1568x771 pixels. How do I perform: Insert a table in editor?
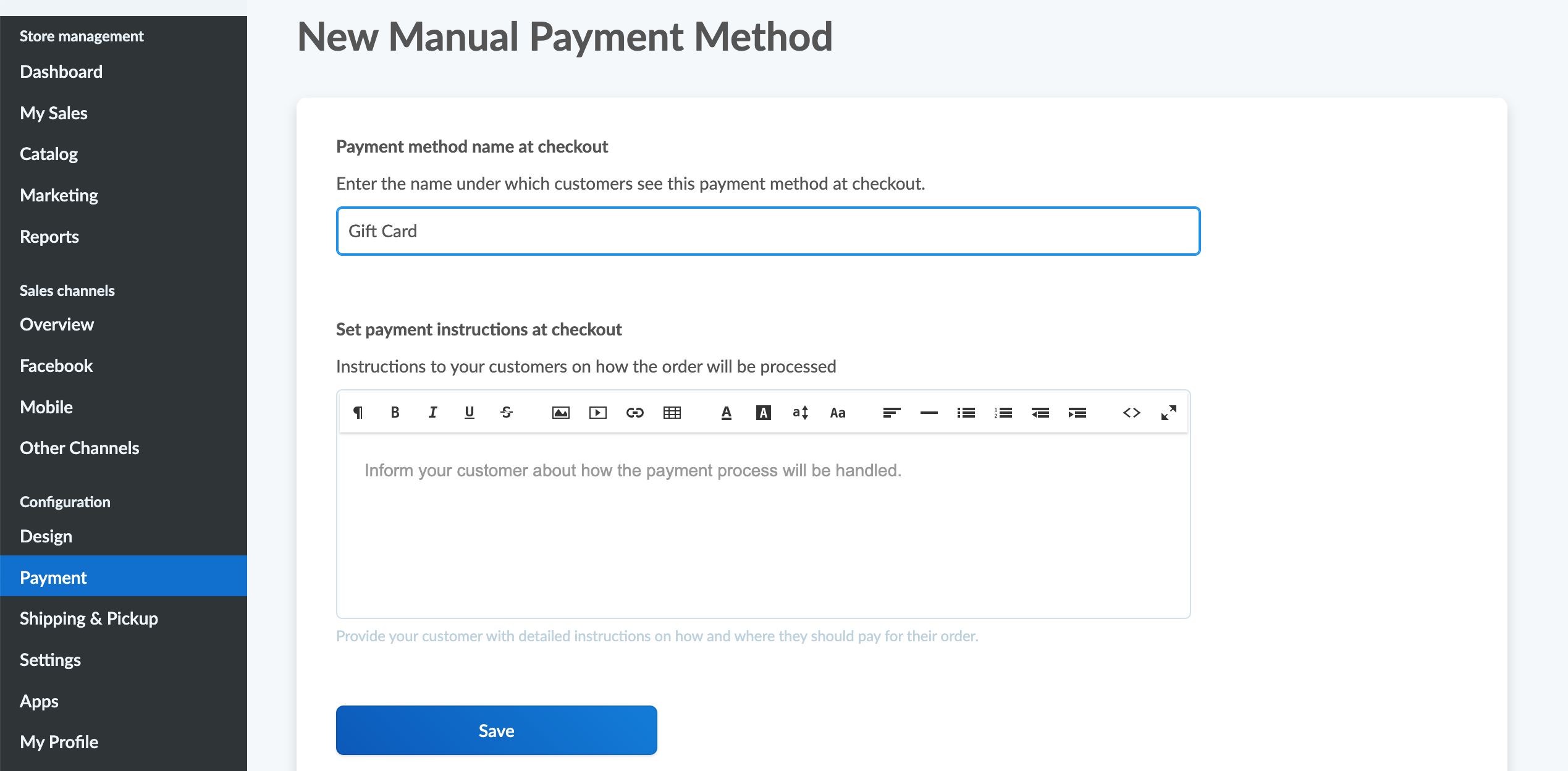click(672, 413)
